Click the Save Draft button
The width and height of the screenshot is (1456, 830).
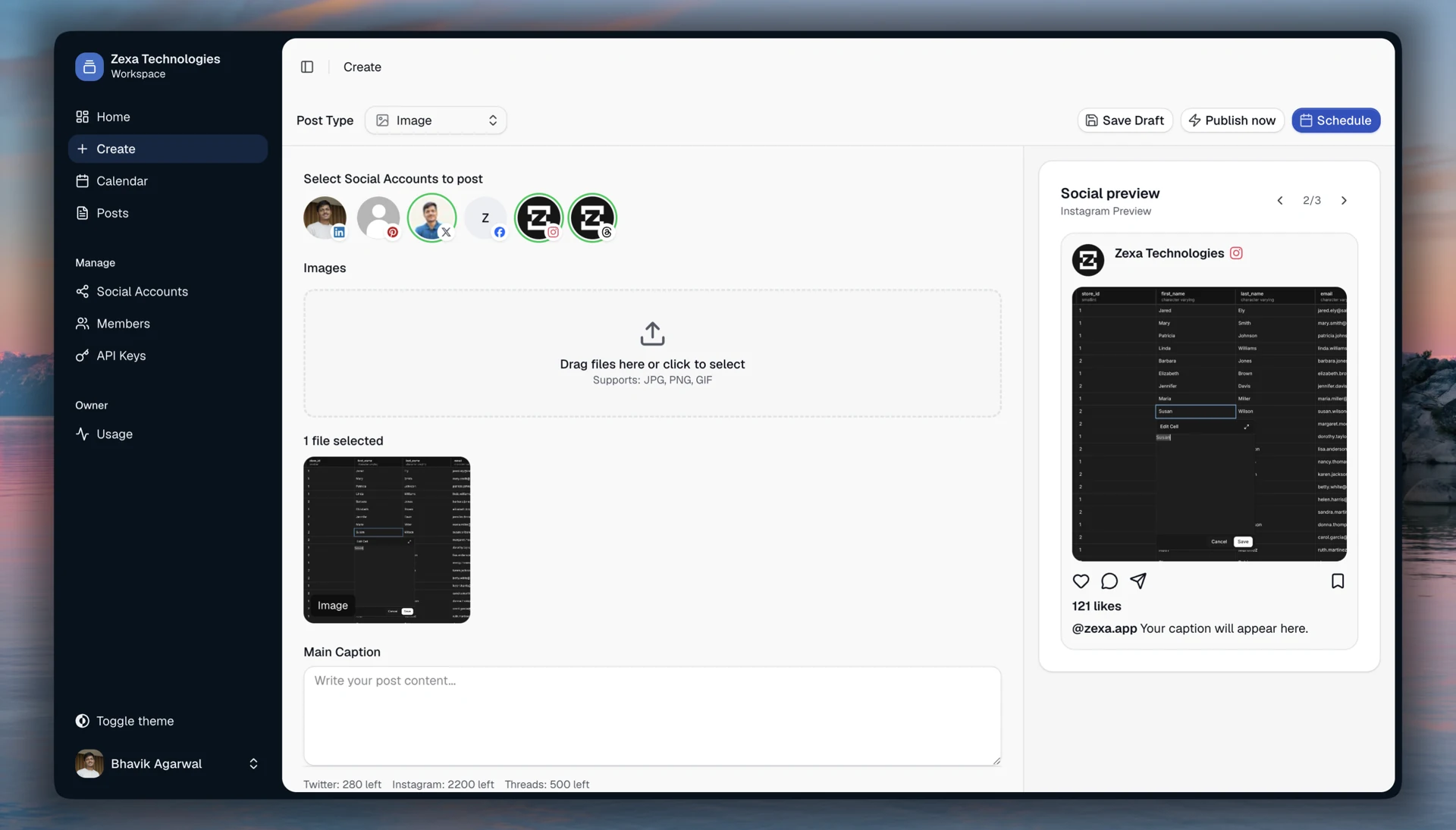pyautogui.click(x=1125, y=121)
